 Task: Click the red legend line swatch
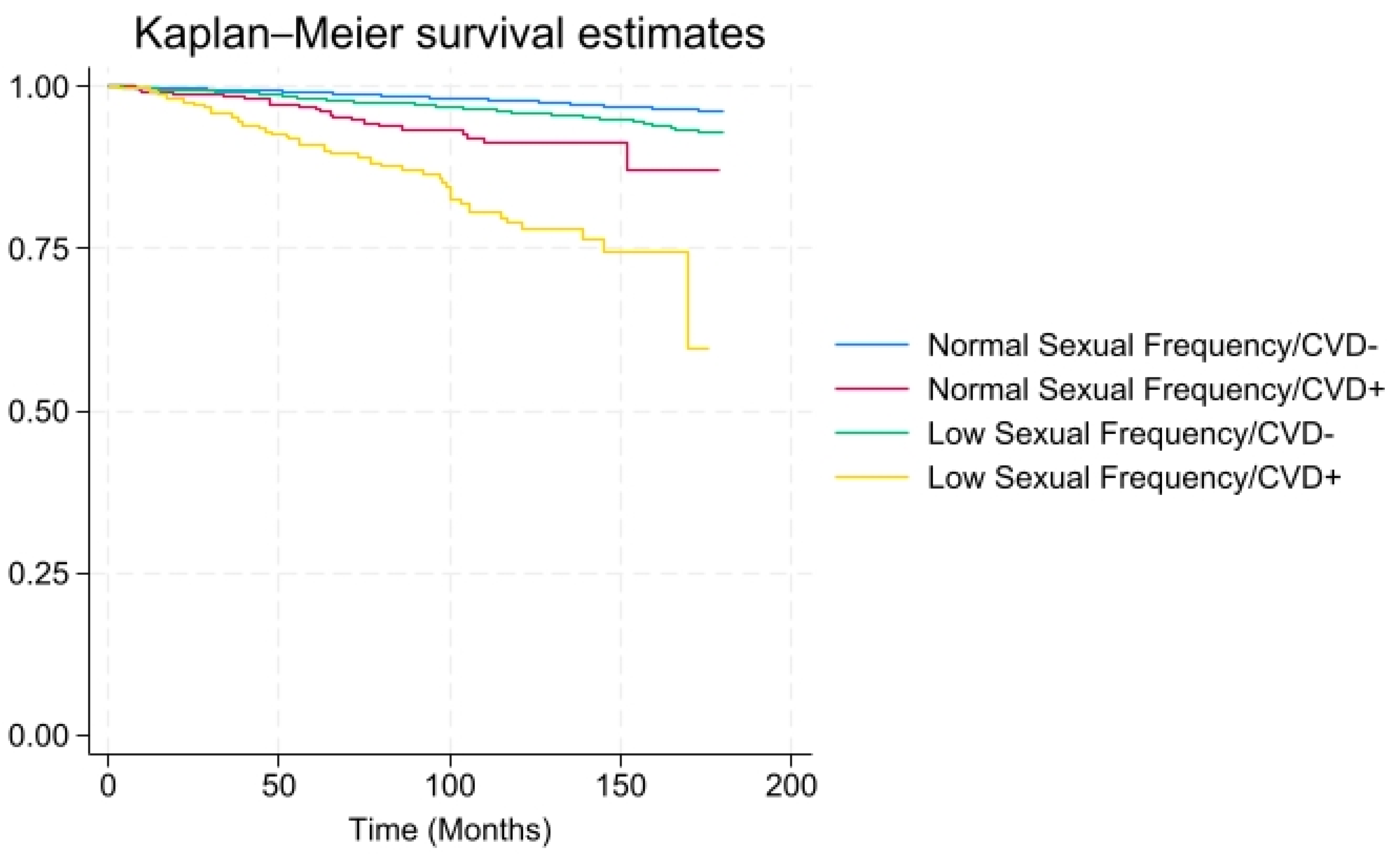click(x=872, y=389)
